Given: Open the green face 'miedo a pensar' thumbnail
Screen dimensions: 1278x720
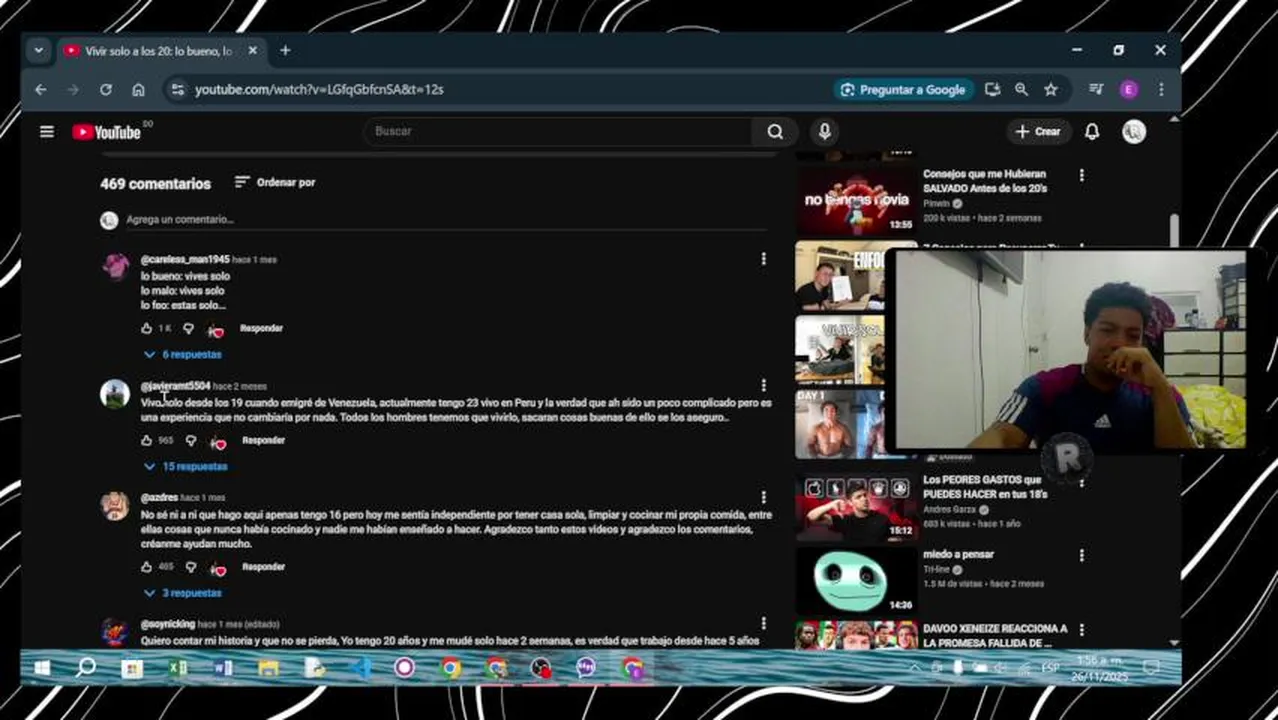Looking at the screenshot, I should click(x=855, y=580).
